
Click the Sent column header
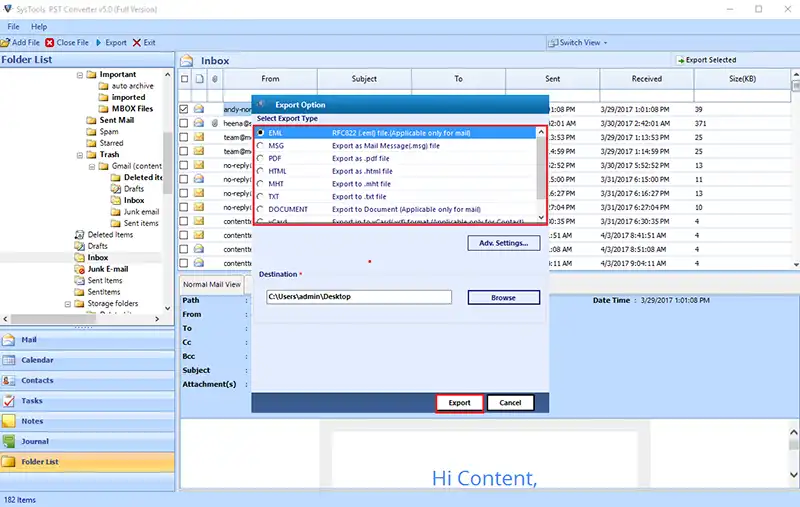pyautogui.click(x=553, y=79)
